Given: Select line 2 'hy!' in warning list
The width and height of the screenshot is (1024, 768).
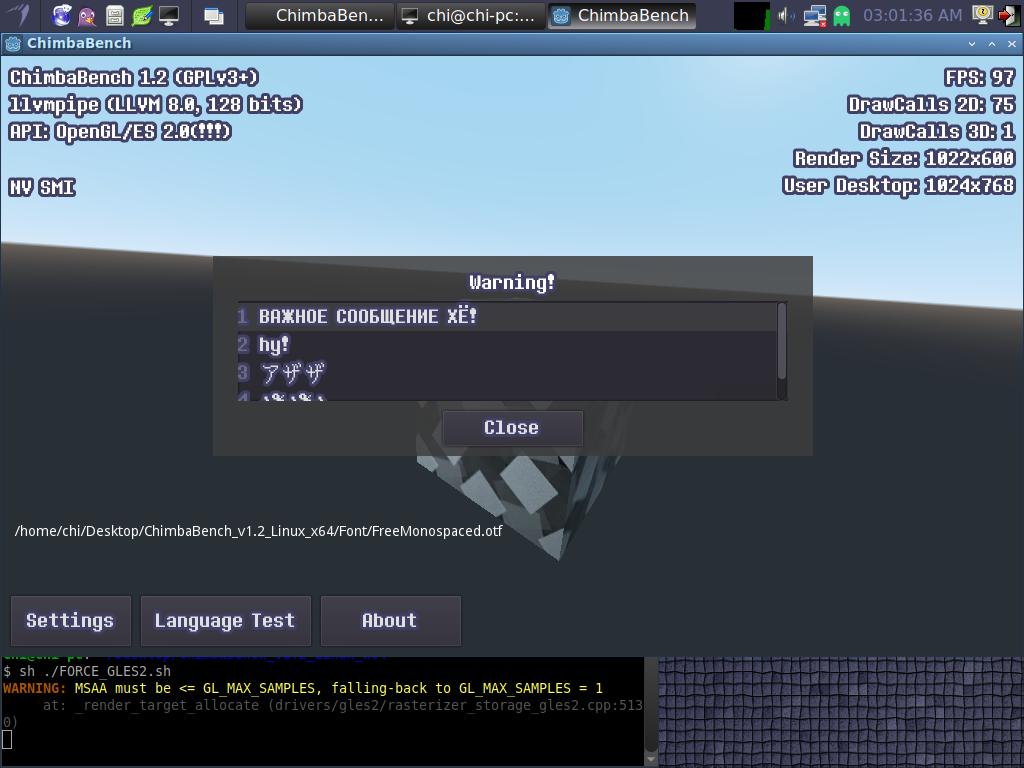Looking at the screenshot, I should point(274,345).
